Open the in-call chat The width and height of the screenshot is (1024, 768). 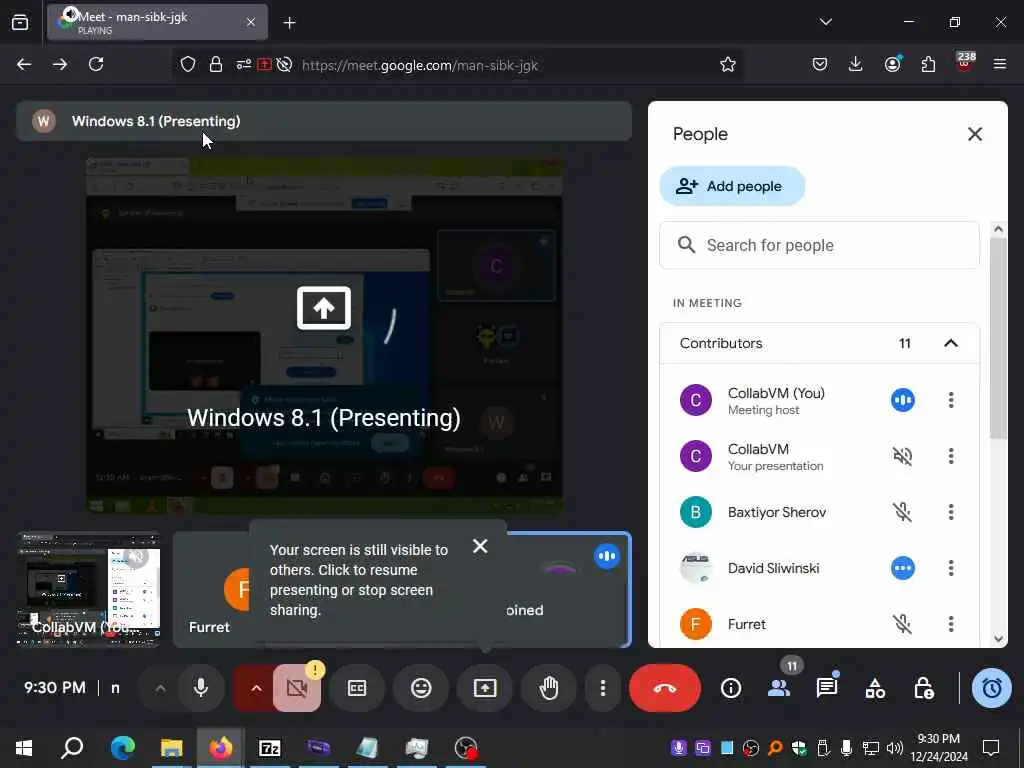[x=827, y=688]
